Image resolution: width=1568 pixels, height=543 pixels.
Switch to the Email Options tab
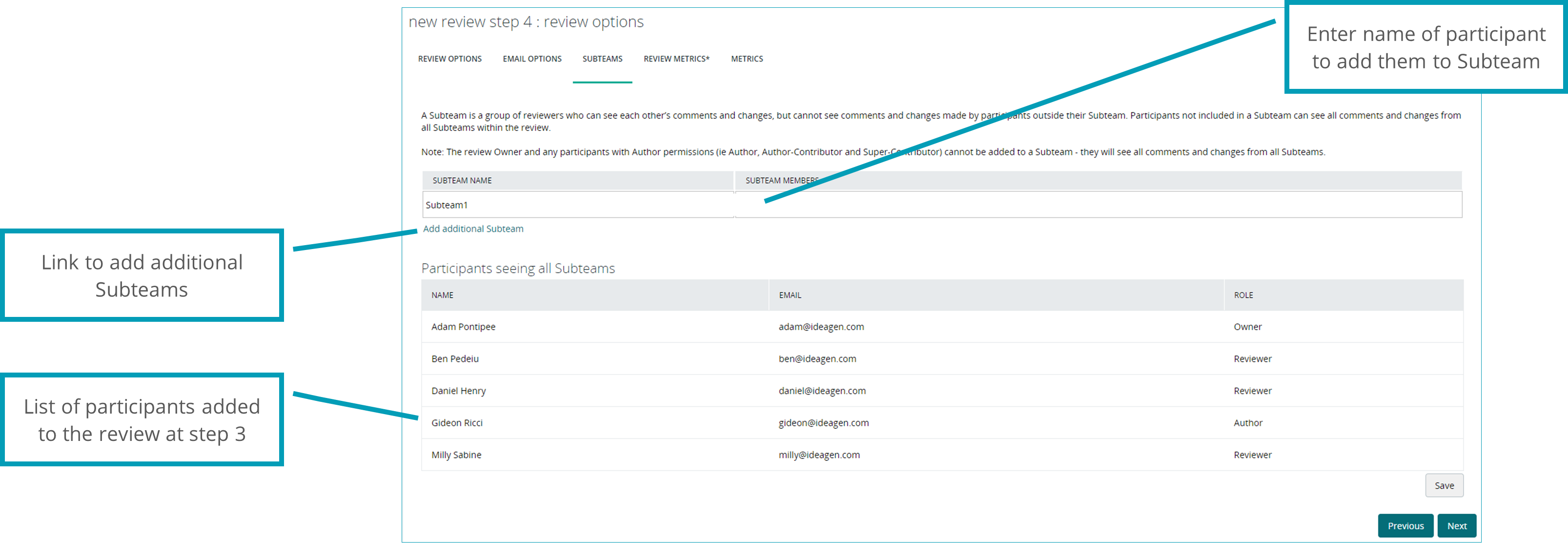click(532, 59)
